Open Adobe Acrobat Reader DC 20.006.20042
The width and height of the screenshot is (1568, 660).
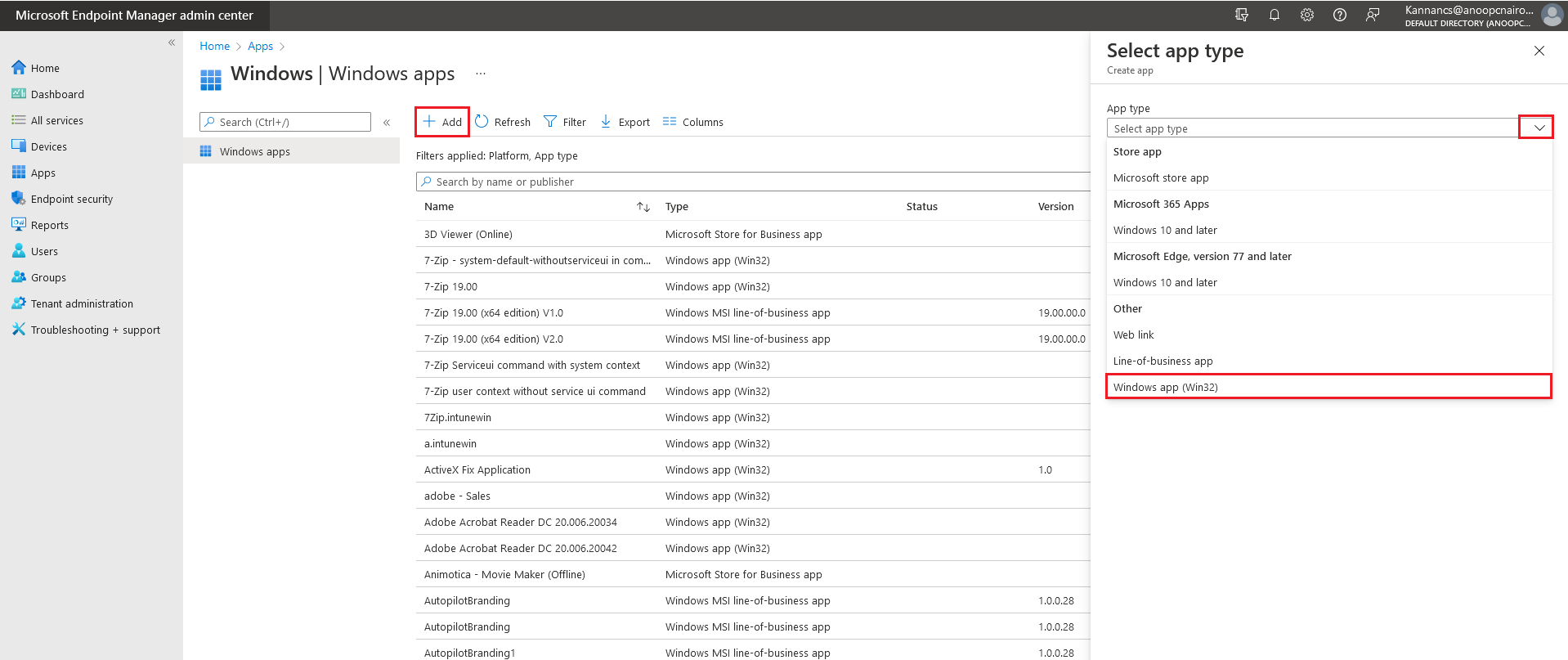[521, 548]
